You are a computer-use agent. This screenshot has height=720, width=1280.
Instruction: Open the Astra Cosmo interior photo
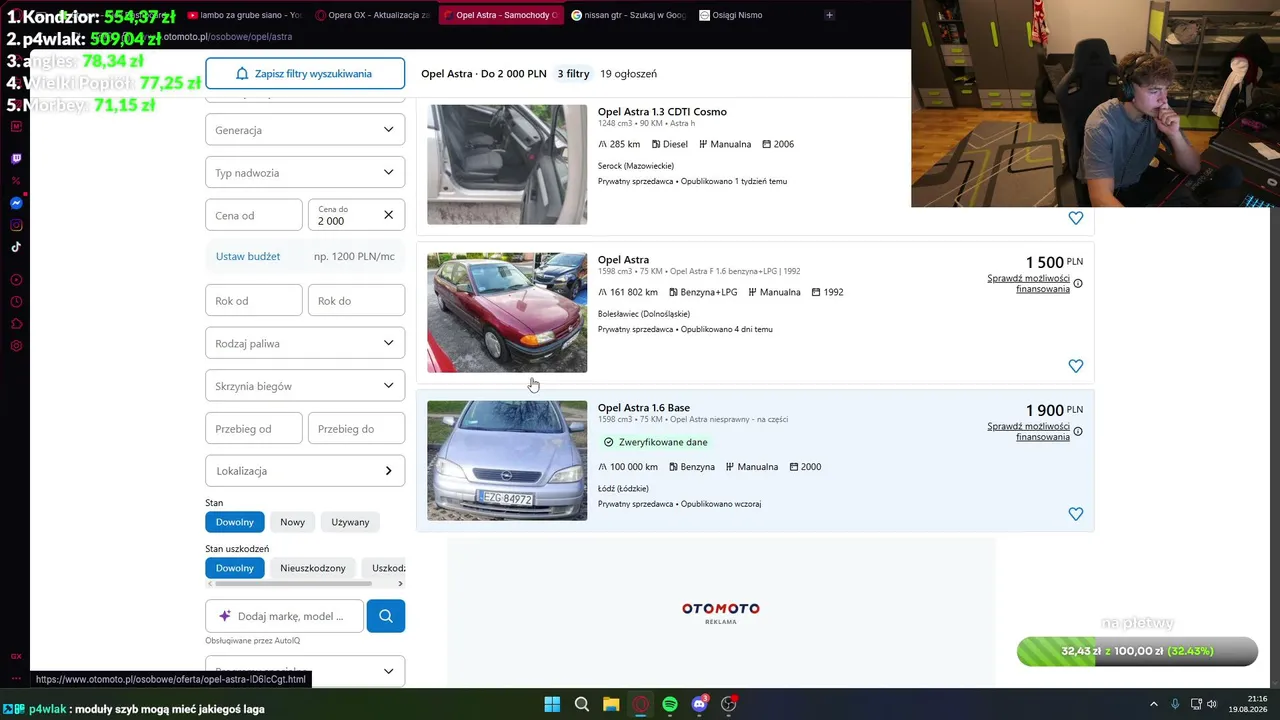(x=507, y=165)
